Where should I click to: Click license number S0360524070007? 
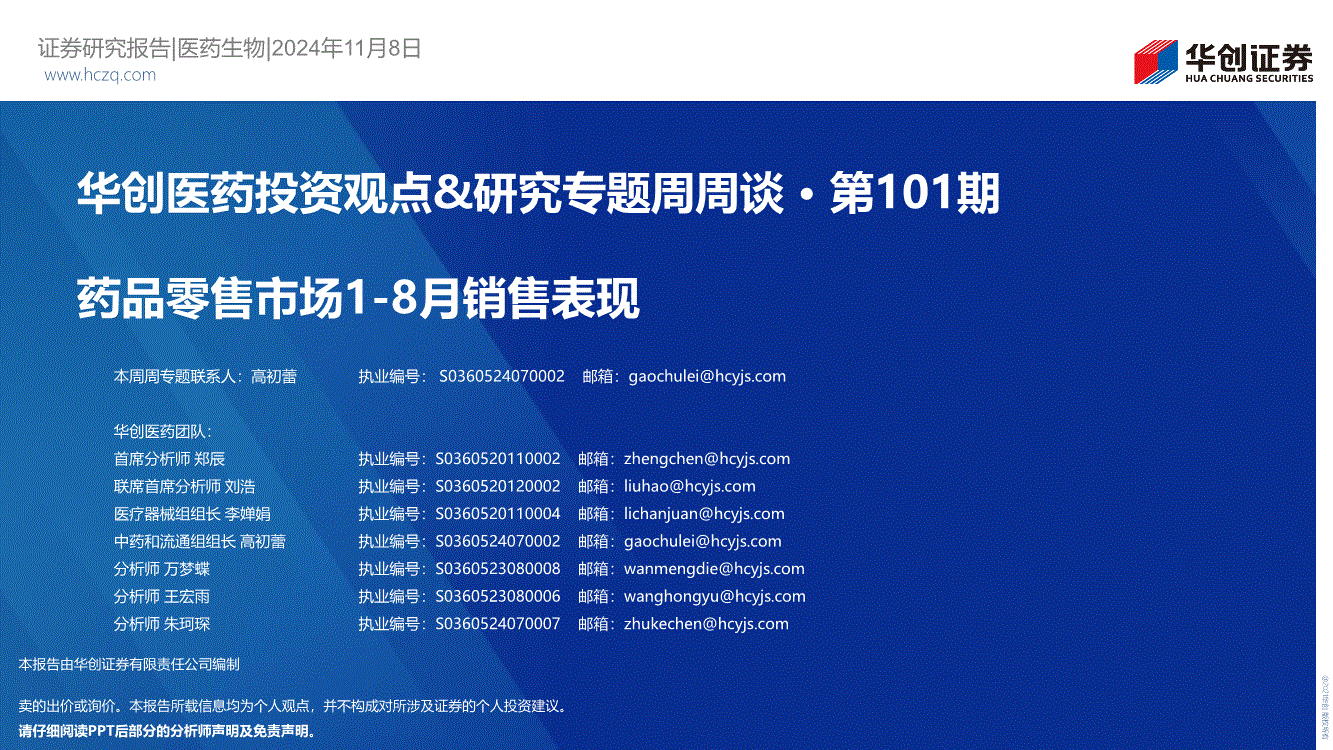click(x=498, y=624)
